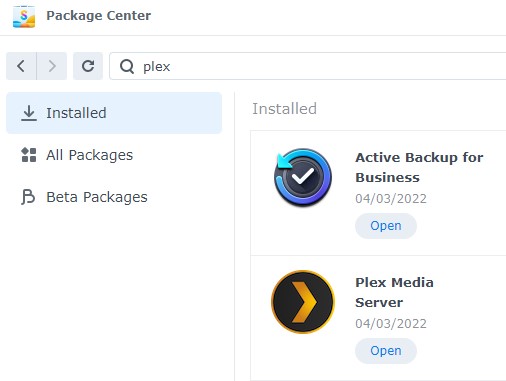Viewport: 506px width, 381px height.
Task: Select the Active Backup for Business title
Action: coord(419,167)
